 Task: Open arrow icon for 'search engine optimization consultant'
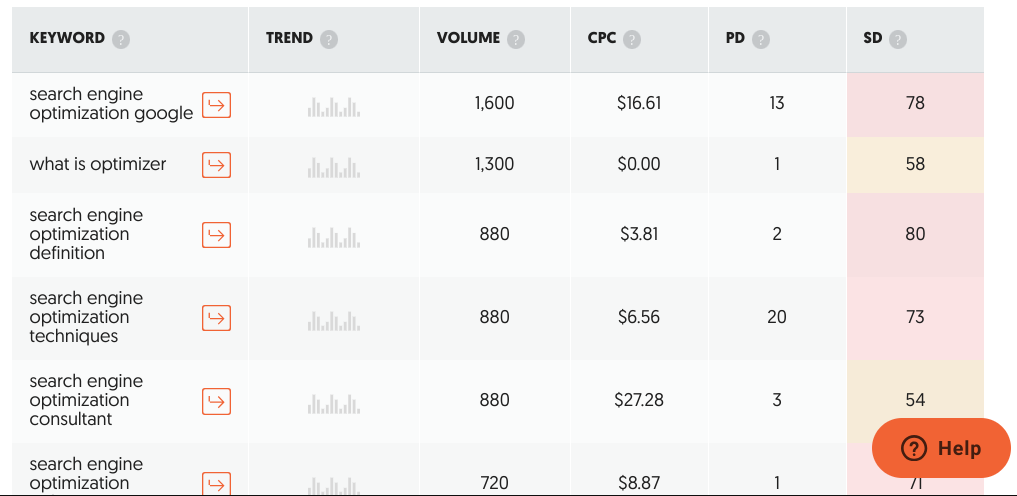pos(217,401)
